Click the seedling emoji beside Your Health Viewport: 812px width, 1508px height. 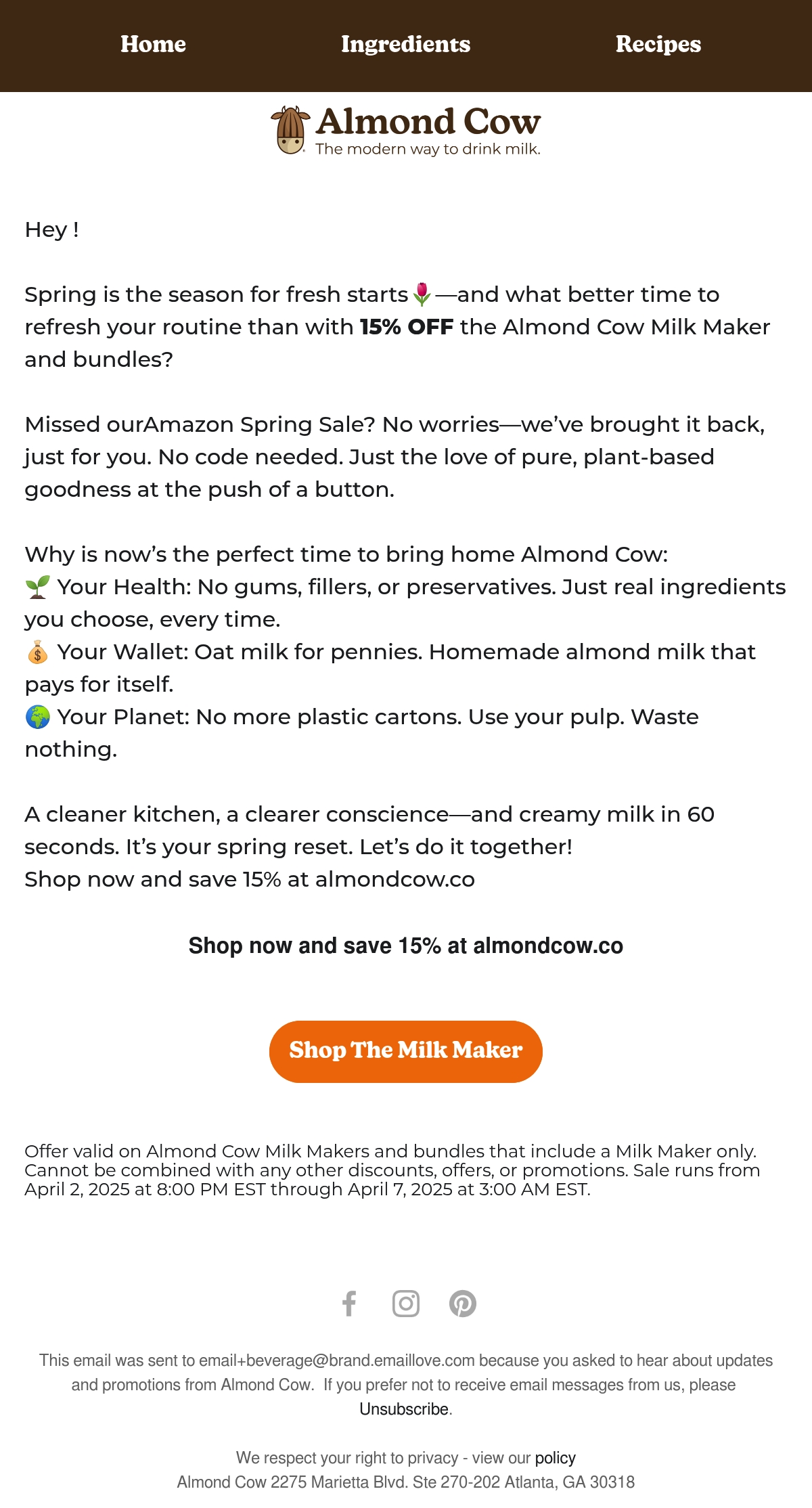(x=38, y=586)
